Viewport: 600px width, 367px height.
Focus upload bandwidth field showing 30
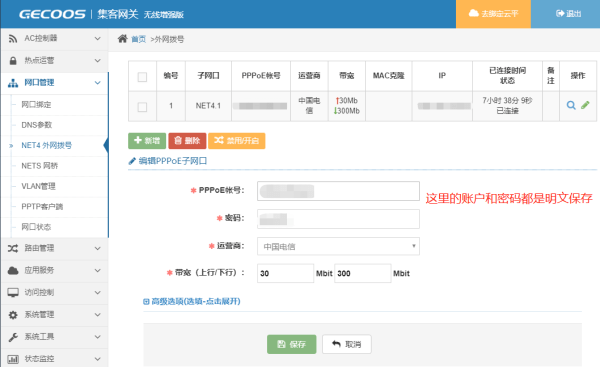285,273
